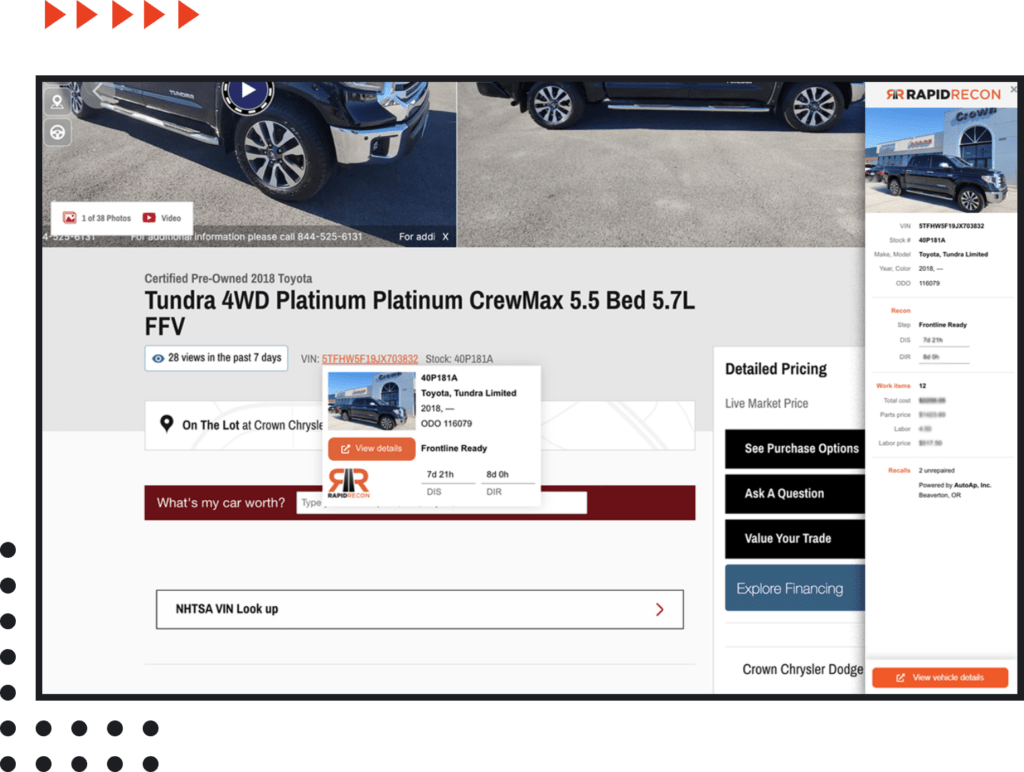Click the 8d 0h DIR value in the popup
Viewport: 1024px width, 772px height.
point(497,474)
